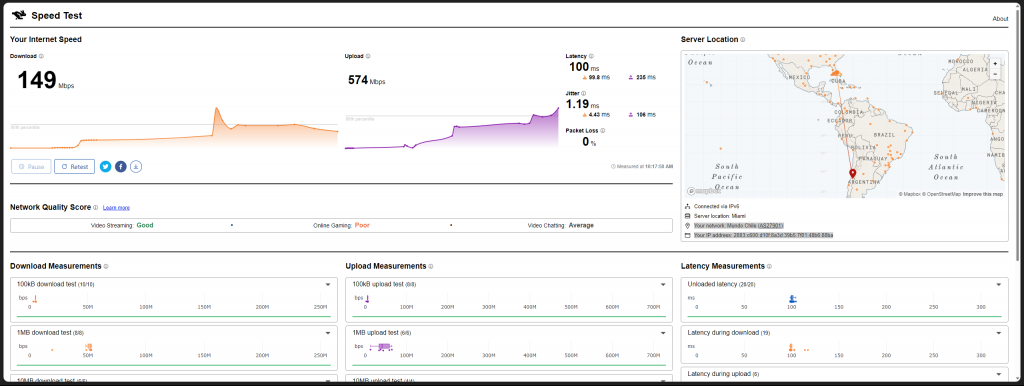This screenshot has width=1024, height=386.
Task: Click the Mapbox logo on the map
Action: tap(704, 191)
